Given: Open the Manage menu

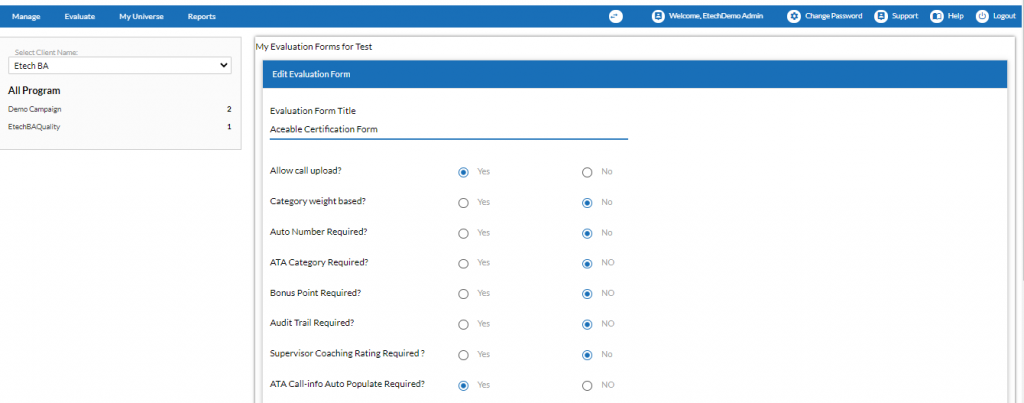Looking at the screenshot, I should coord(26,16).
